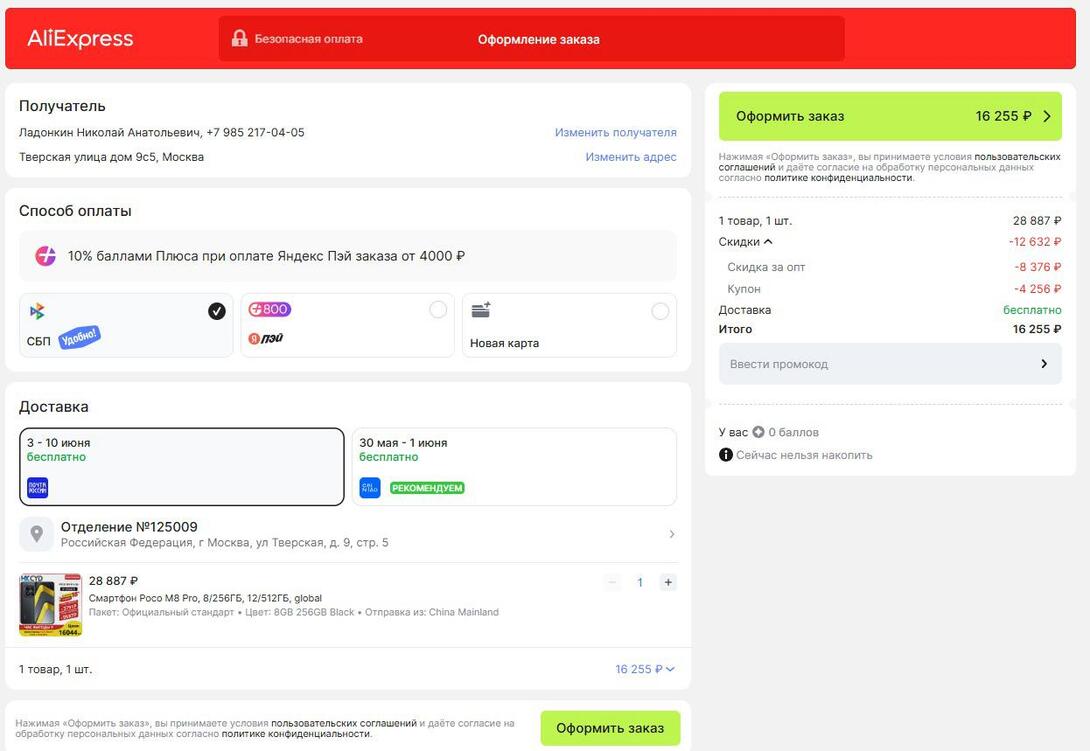1090x751 pixels.
Task: Click the РЕКОМЕНДУЕМ badge
Action: coord(427,488)
